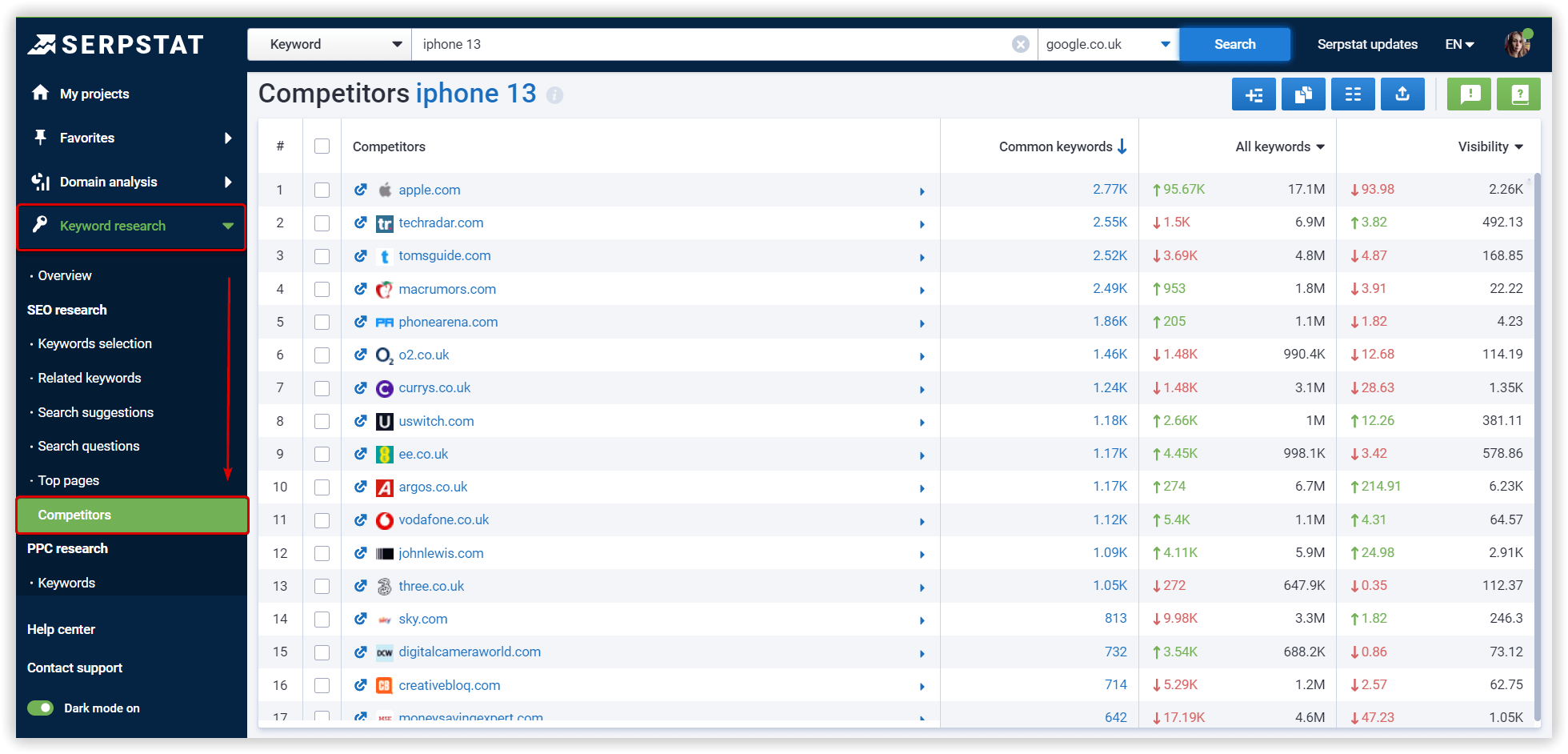Open ee.co.uk external link icon
Image resolution: width=1568 pixels, height=754 pixels.
pyautogui.click(x=361, y=454)
